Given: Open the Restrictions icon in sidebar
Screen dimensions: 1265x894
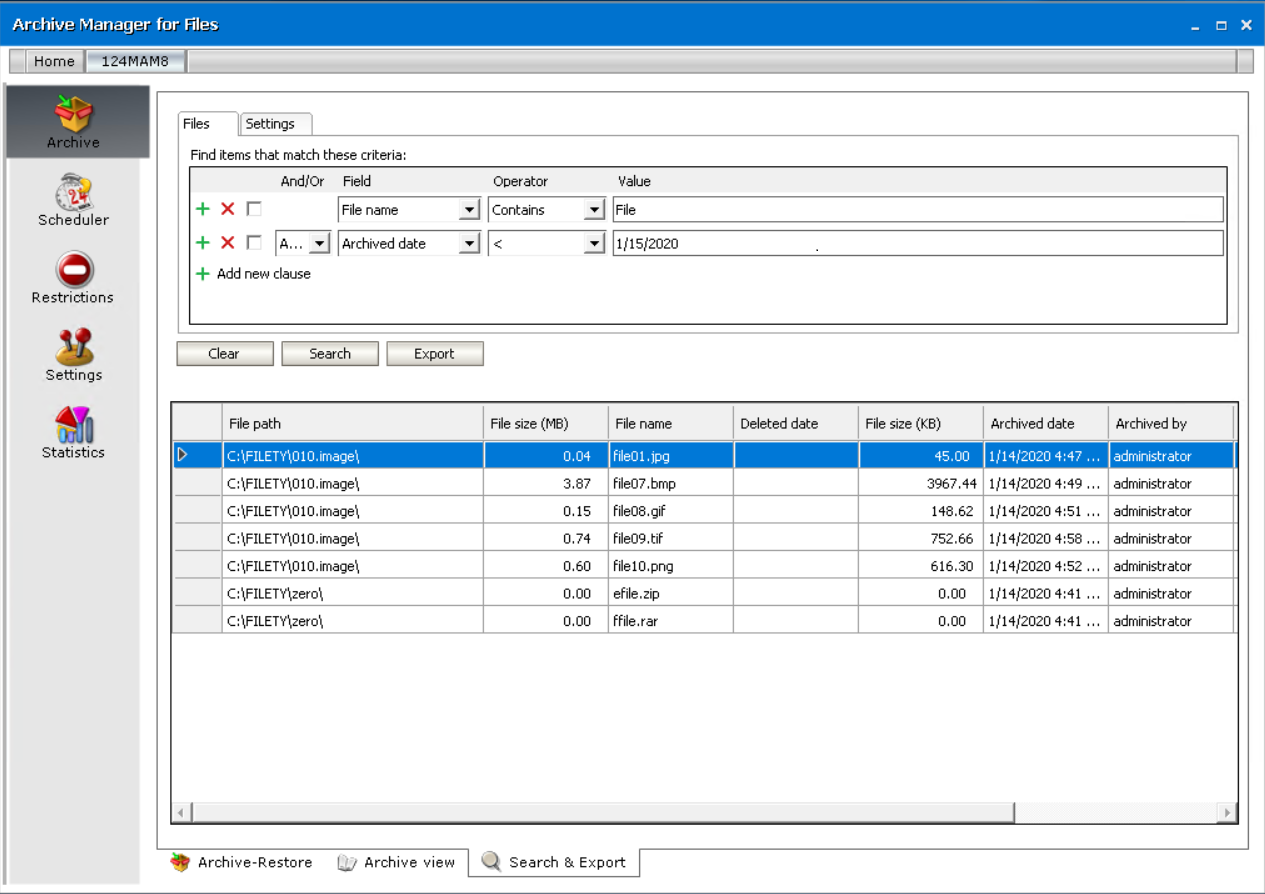Looking at the screenshot, I should [74, 270].
